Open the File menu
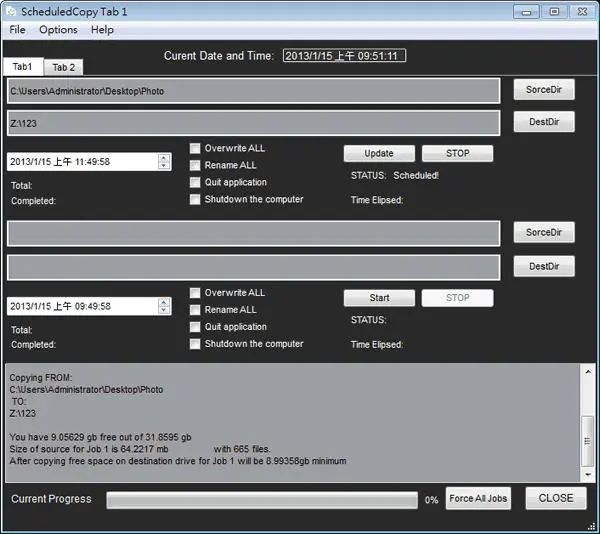The width and height of the screenshot is (600, 534). (x=17, y=30)
